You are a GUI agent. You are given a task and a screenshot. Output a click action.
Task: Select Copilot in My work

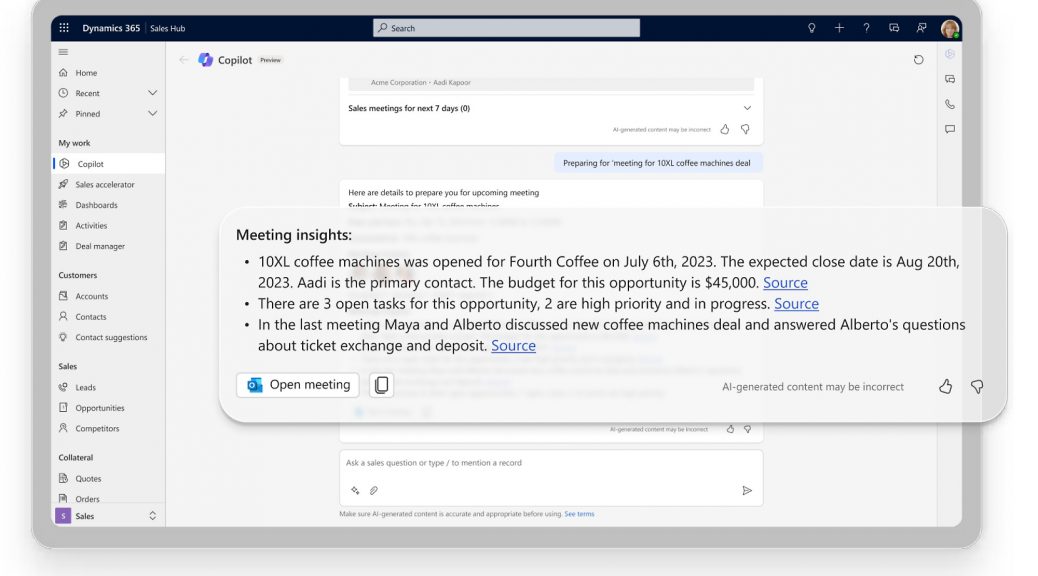[108, 164]
